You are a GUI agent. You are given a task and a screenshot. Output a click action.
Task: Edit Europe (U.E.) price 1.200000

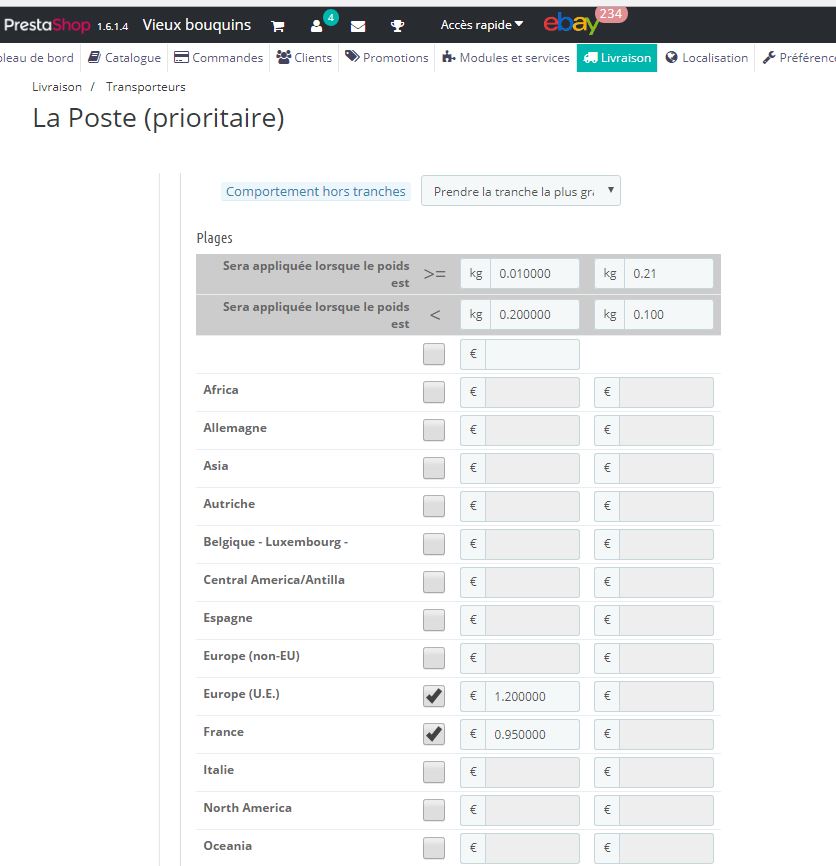point(532,696)
